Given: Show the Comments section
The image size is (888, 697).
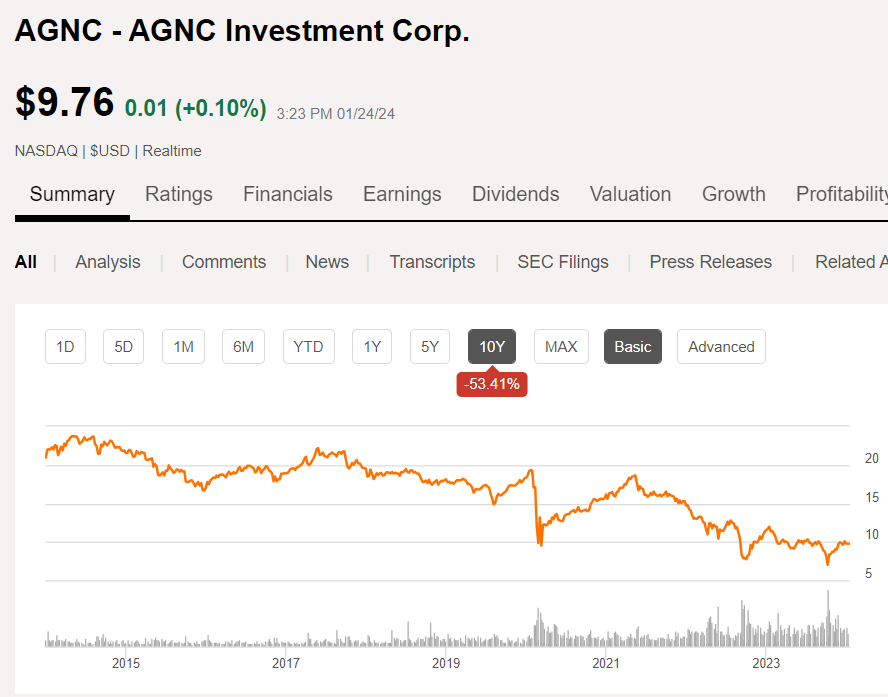Looking at the screenshot, I should (x=224, y=262).
